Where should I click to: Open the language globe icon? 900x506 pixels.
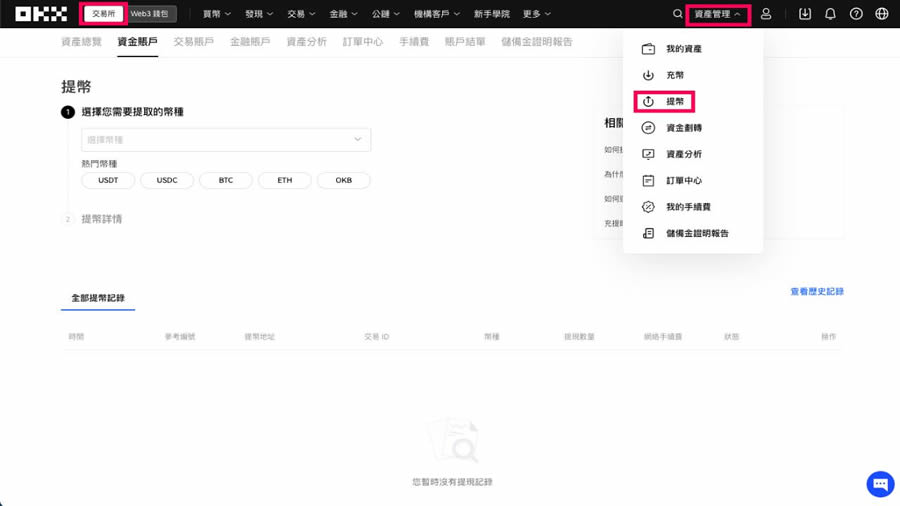point(881,14)
